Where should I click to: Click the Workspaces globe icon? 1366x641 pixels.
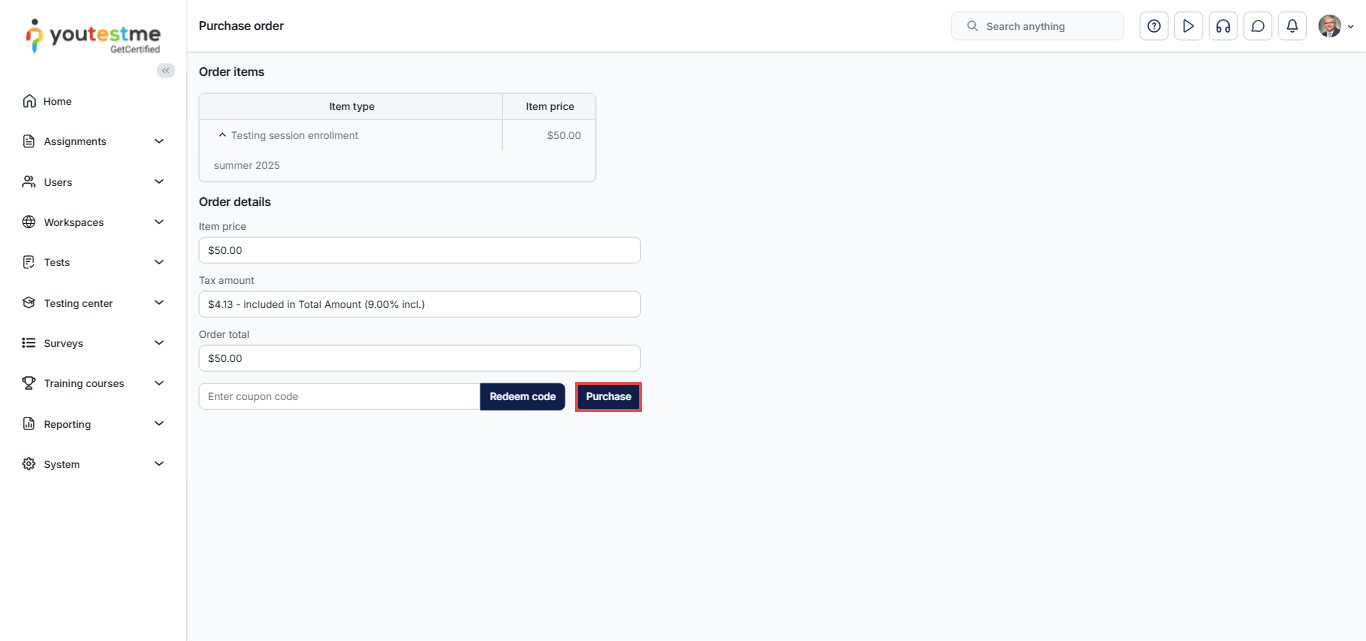click(29, 222)
